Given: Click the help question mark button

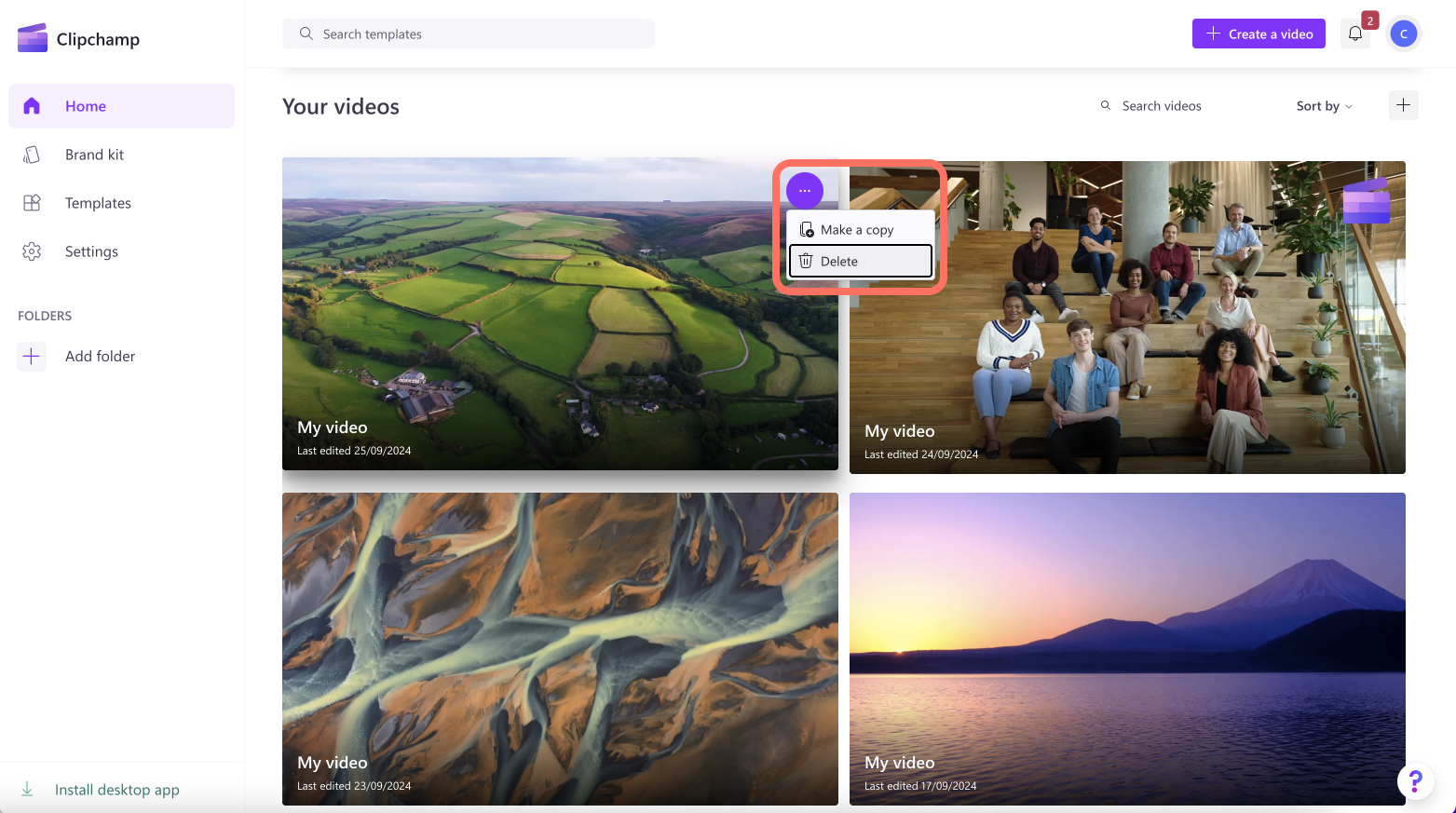Looking at the screenshot, I should (1415, 781).
